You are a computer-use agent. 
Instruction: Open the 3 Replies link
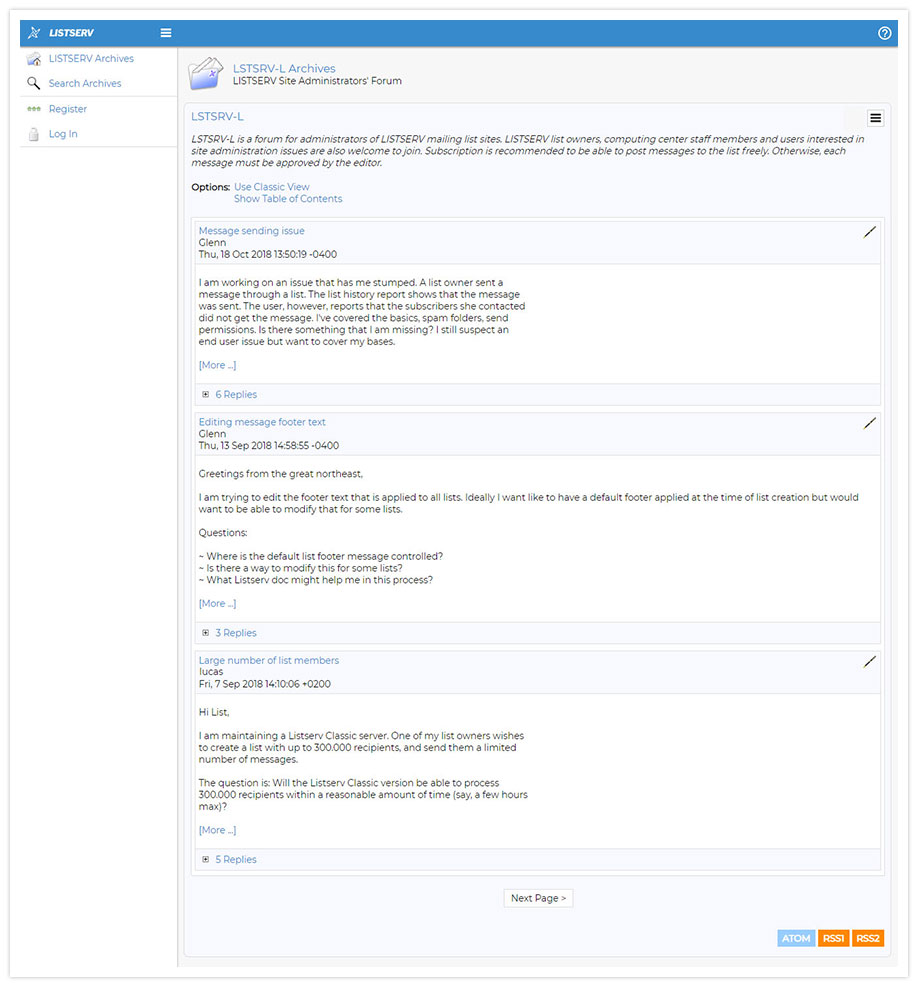coord(236,633)
